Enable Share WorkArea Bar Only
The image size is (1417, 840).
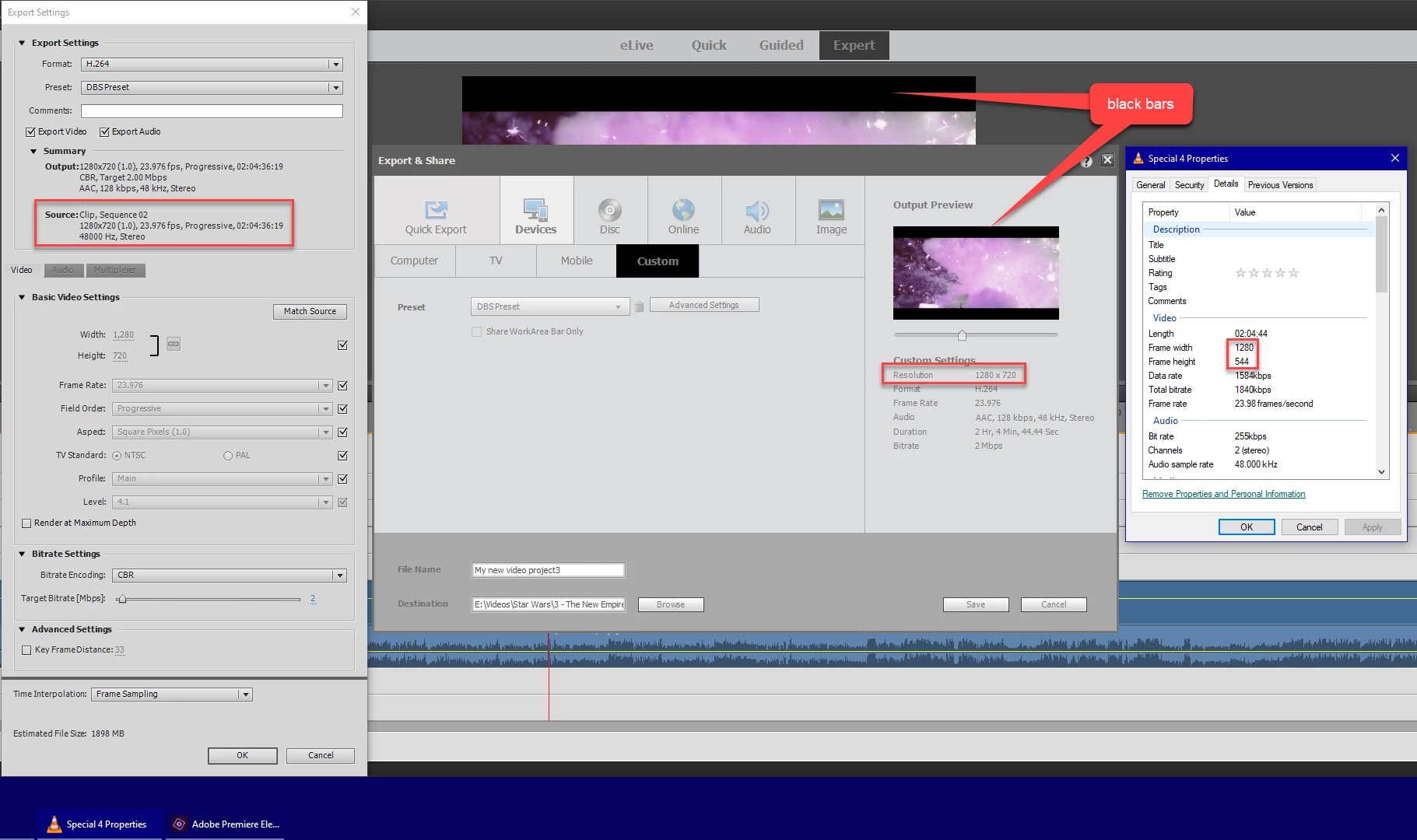click(476, 331)
